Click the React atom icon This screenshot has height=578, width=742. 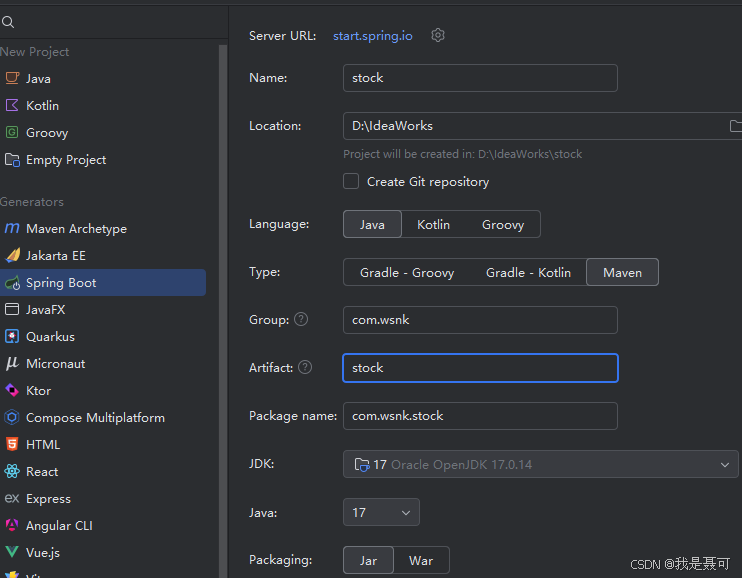[x=12, y=471]
